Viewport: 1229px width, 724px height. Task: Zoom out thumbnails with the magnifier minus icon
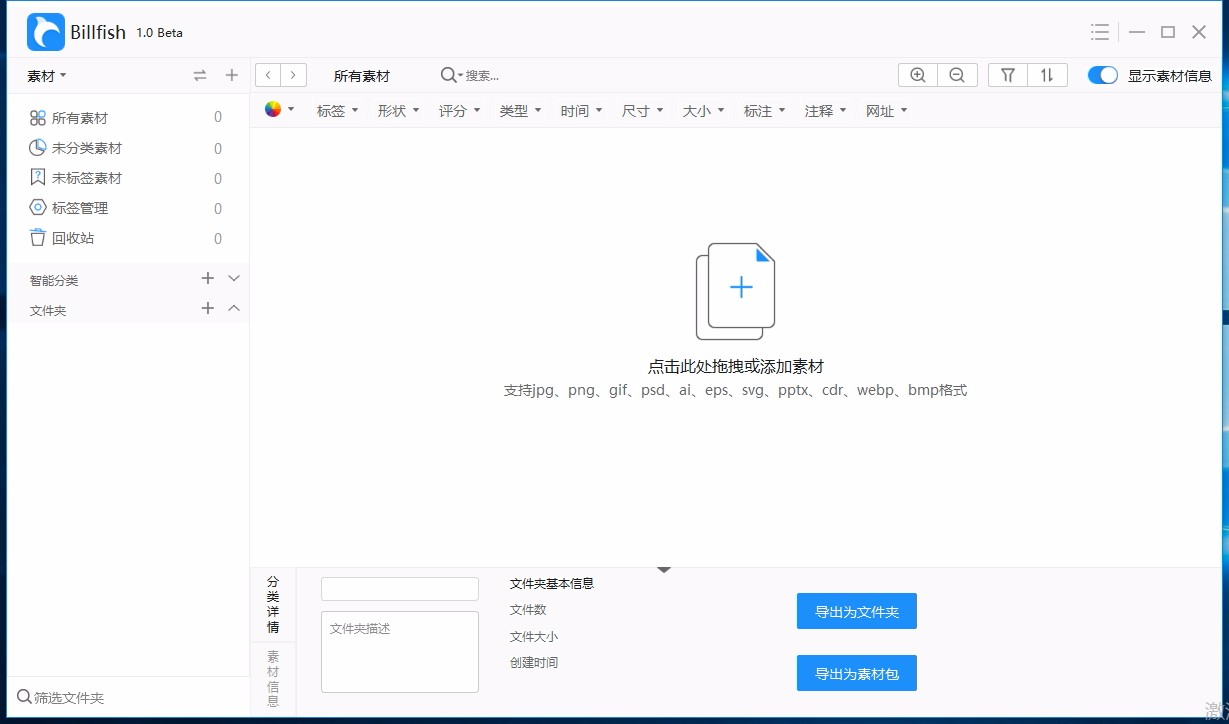pyautogui.click(x=957, y=74)
